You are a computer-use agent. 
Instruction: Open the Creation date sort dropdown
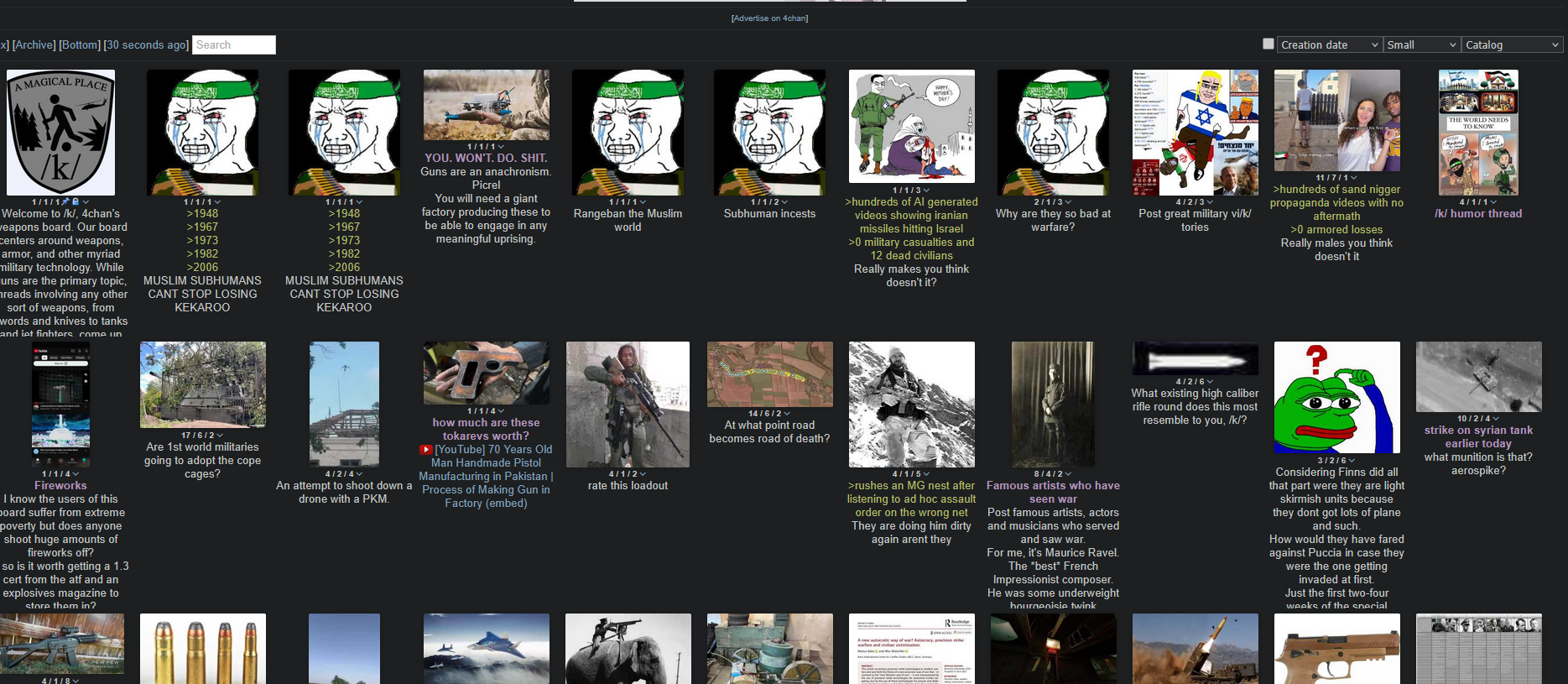(1329, 44)
